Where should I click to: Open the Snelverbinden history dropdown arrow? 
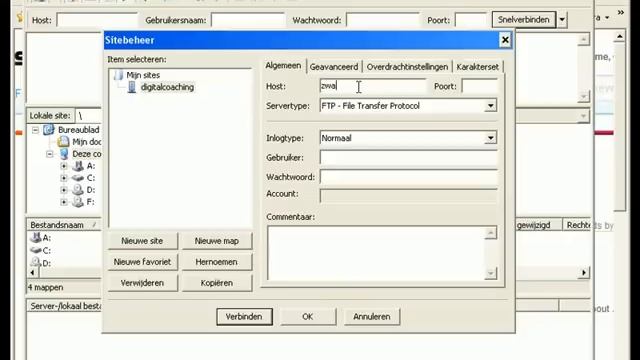coord(562,20)
